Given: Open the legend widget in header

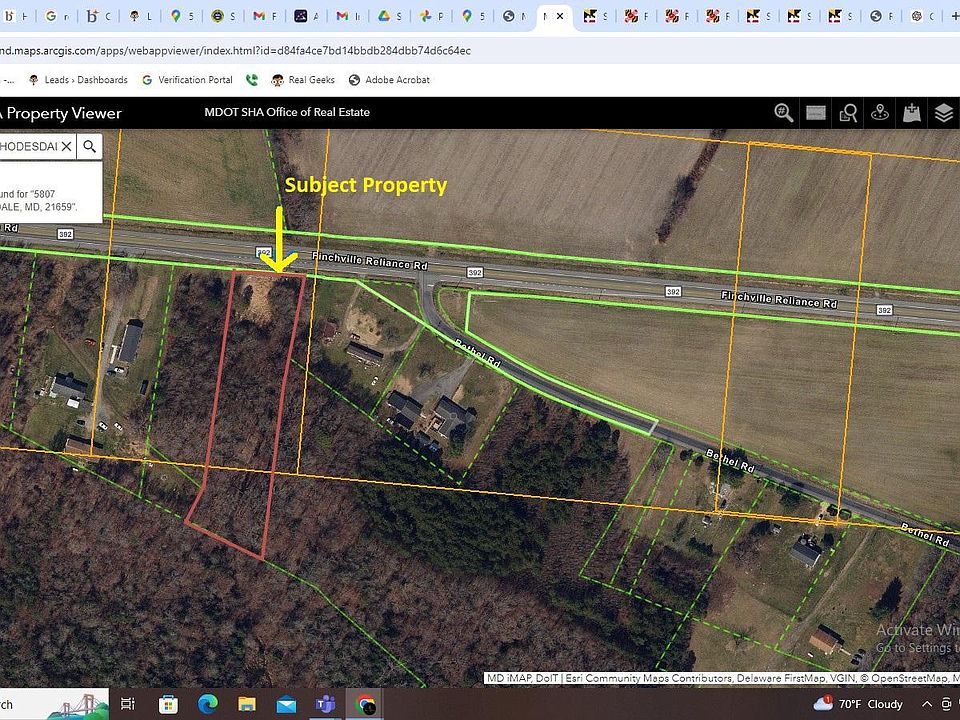Looking at the screenshot, I should (x=816, y=113).
